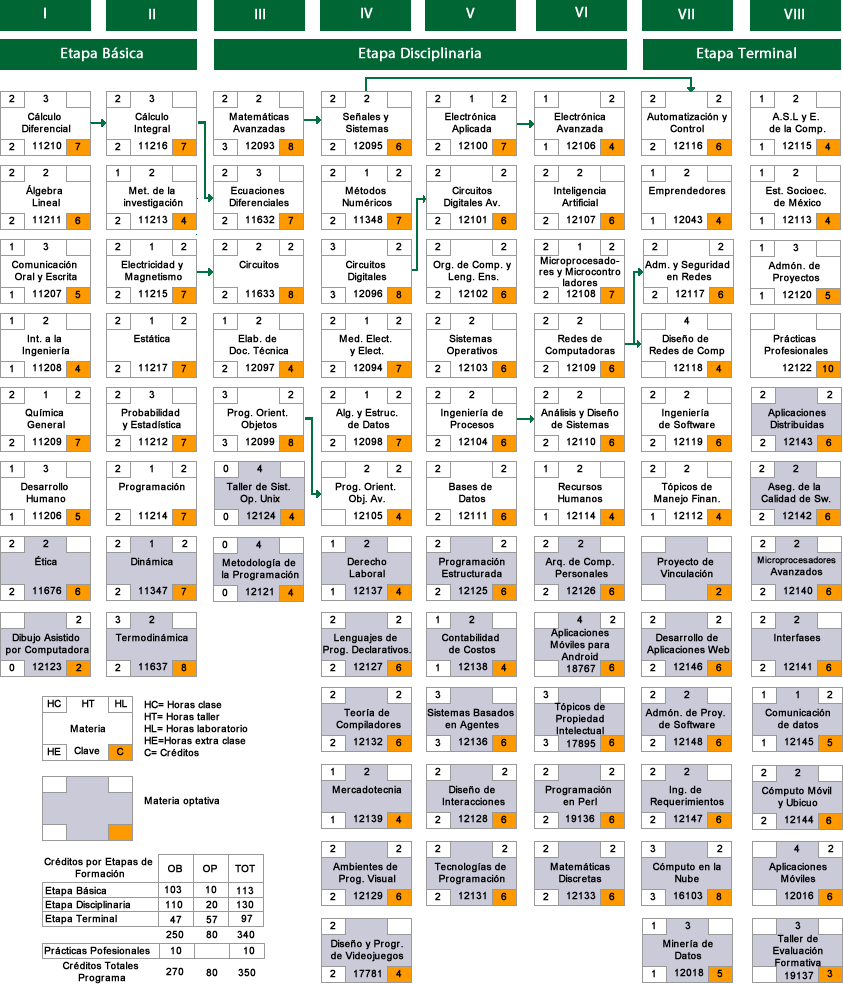This screenshot has height=984, width=843.
Task: Select the Cómputo en la Nube elective
Action: [687, 874]
